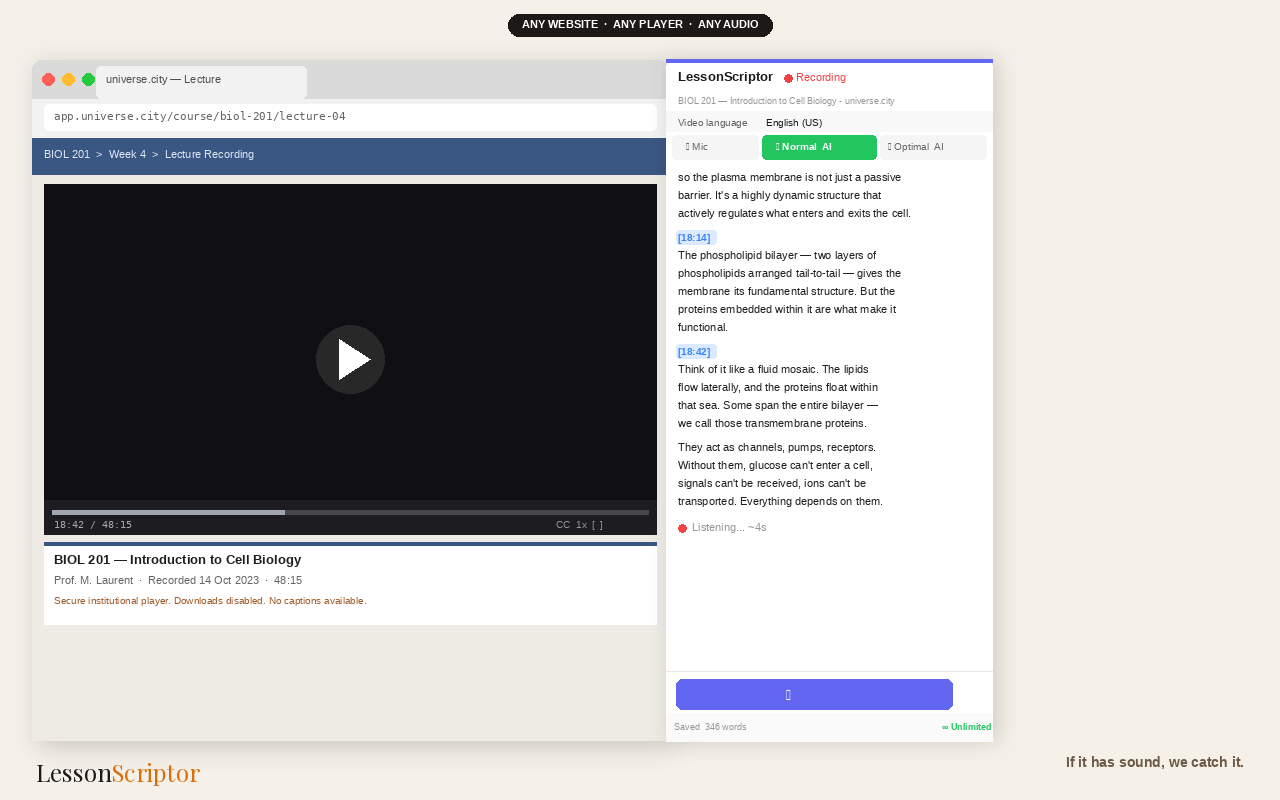
Task: Click the 'If it has sound' tagline
Action: 1155,762
